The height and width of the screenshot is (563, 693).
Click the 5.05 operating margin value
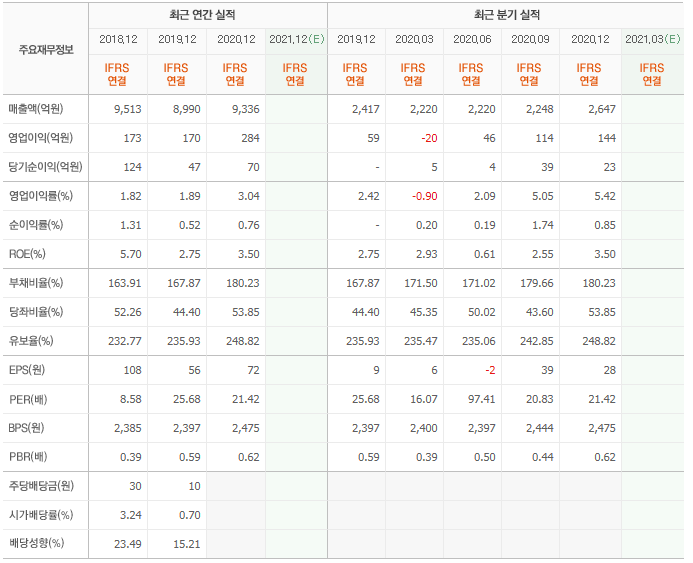[543, 196]
